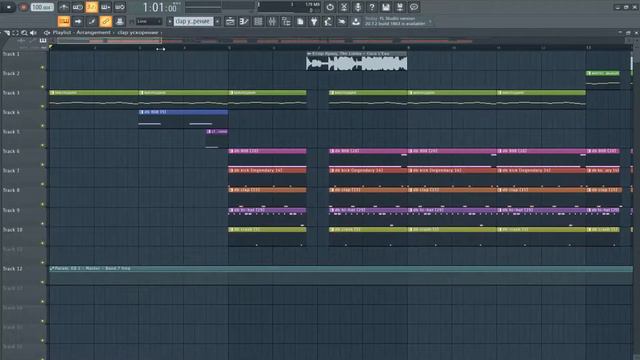Click the stamp-shaped icon after link button
Viewport: 640px width, 360px height.
[x=120, y=21]
